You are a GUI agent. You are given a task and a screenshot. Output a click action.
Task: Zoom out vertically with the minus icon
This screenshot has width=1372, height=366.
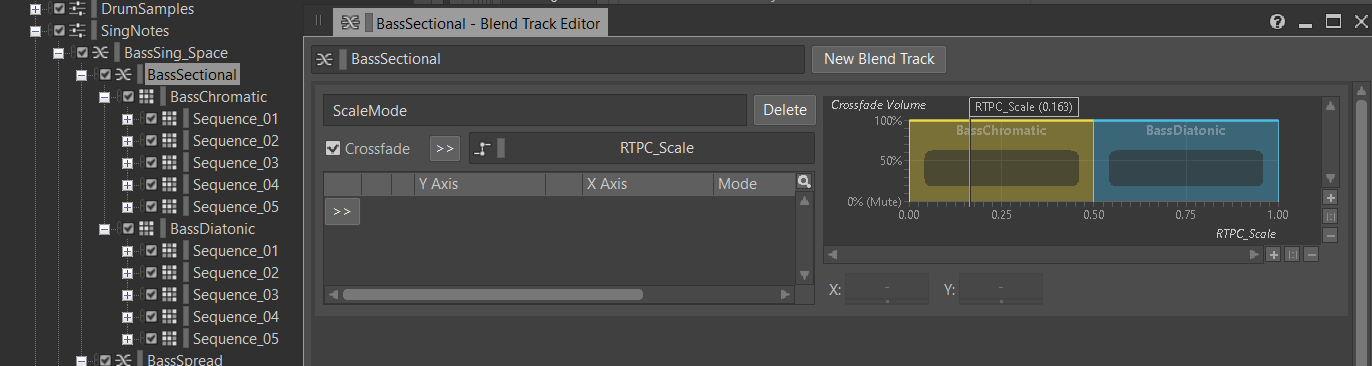[x=1330, y=236]
